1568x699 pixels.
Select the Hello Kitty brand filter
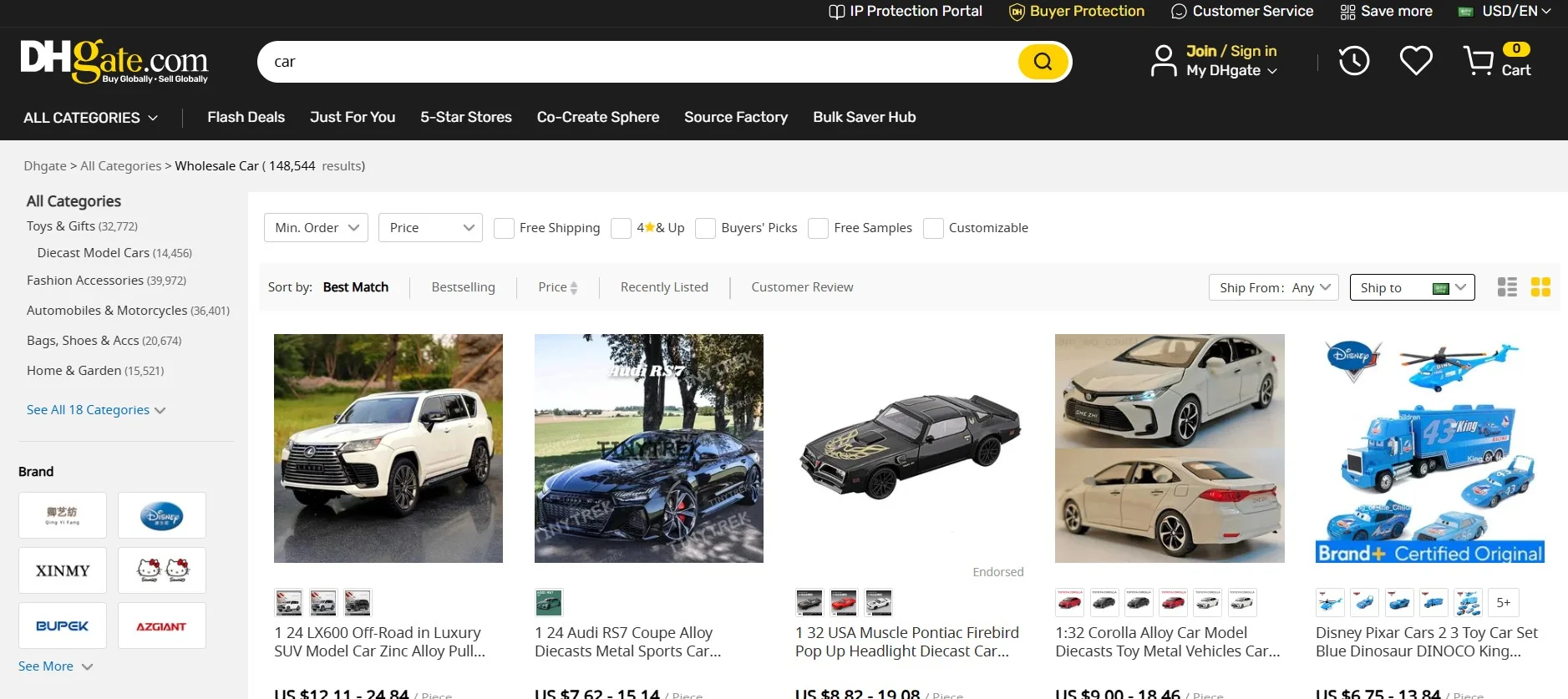coord(162,570)
